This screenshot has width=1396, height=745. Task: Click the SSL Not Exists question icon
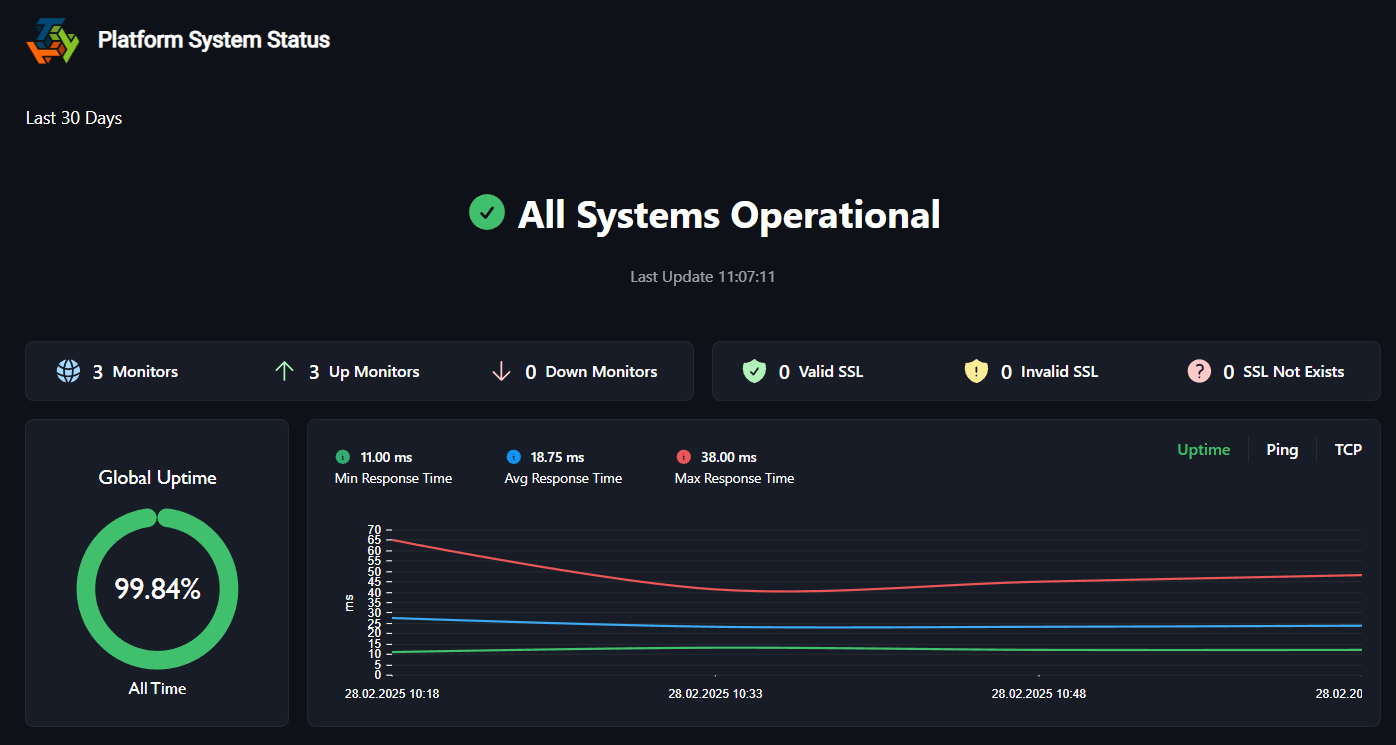point(1199,372)
